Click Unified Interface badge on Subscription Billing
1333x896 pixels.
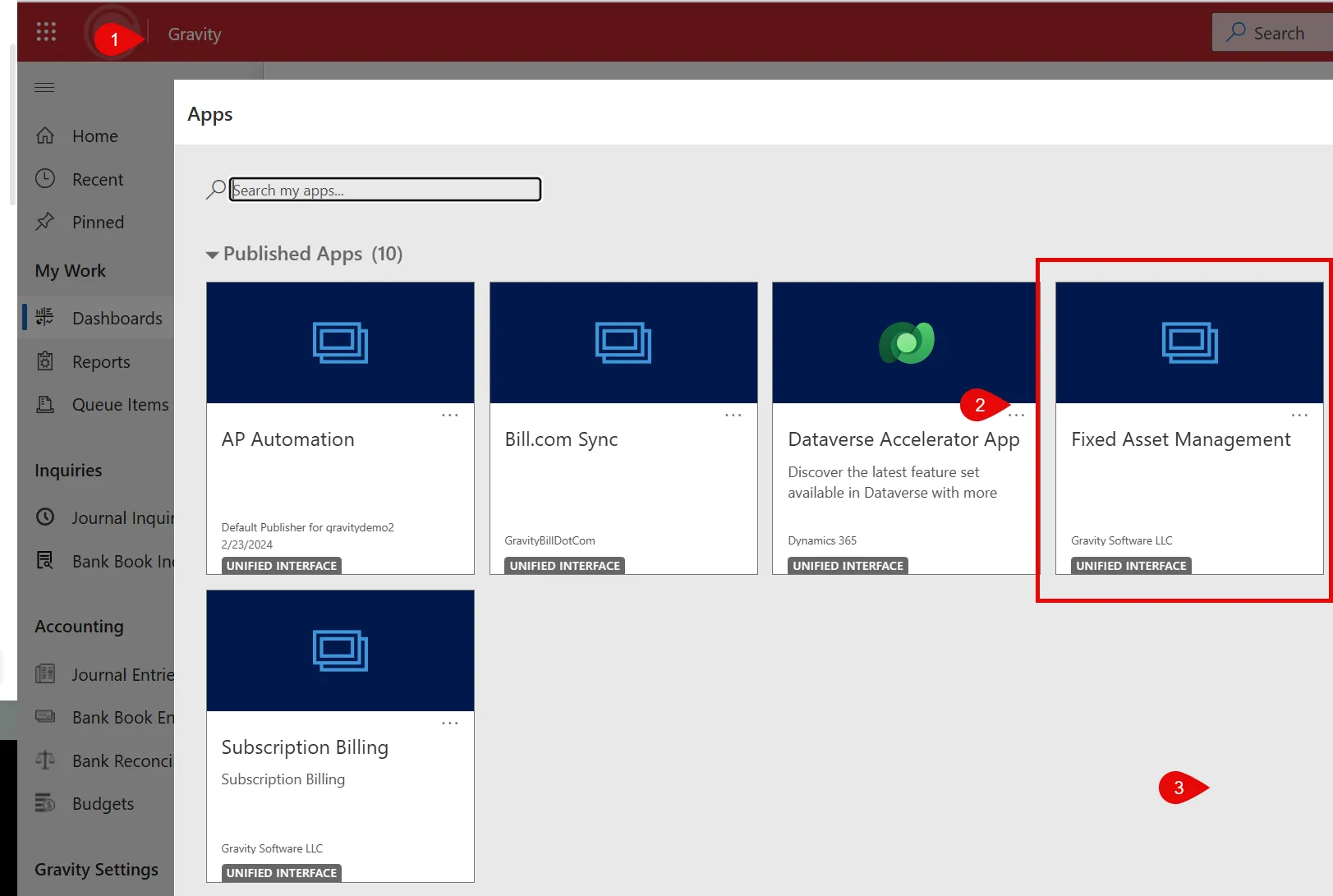click(x=282, y=873)
